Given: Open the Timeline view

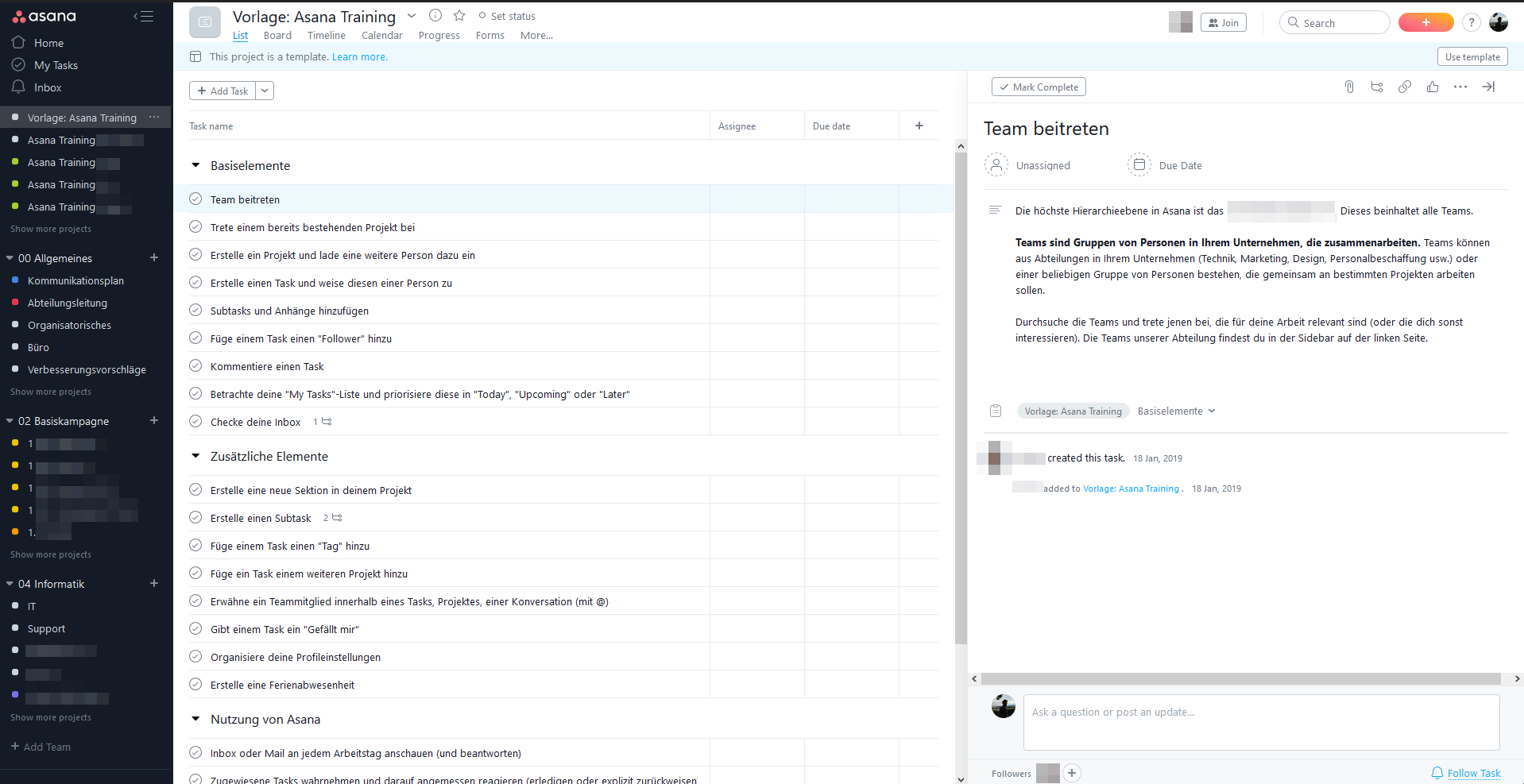Looking at the screenshot, I should [326, 35].
